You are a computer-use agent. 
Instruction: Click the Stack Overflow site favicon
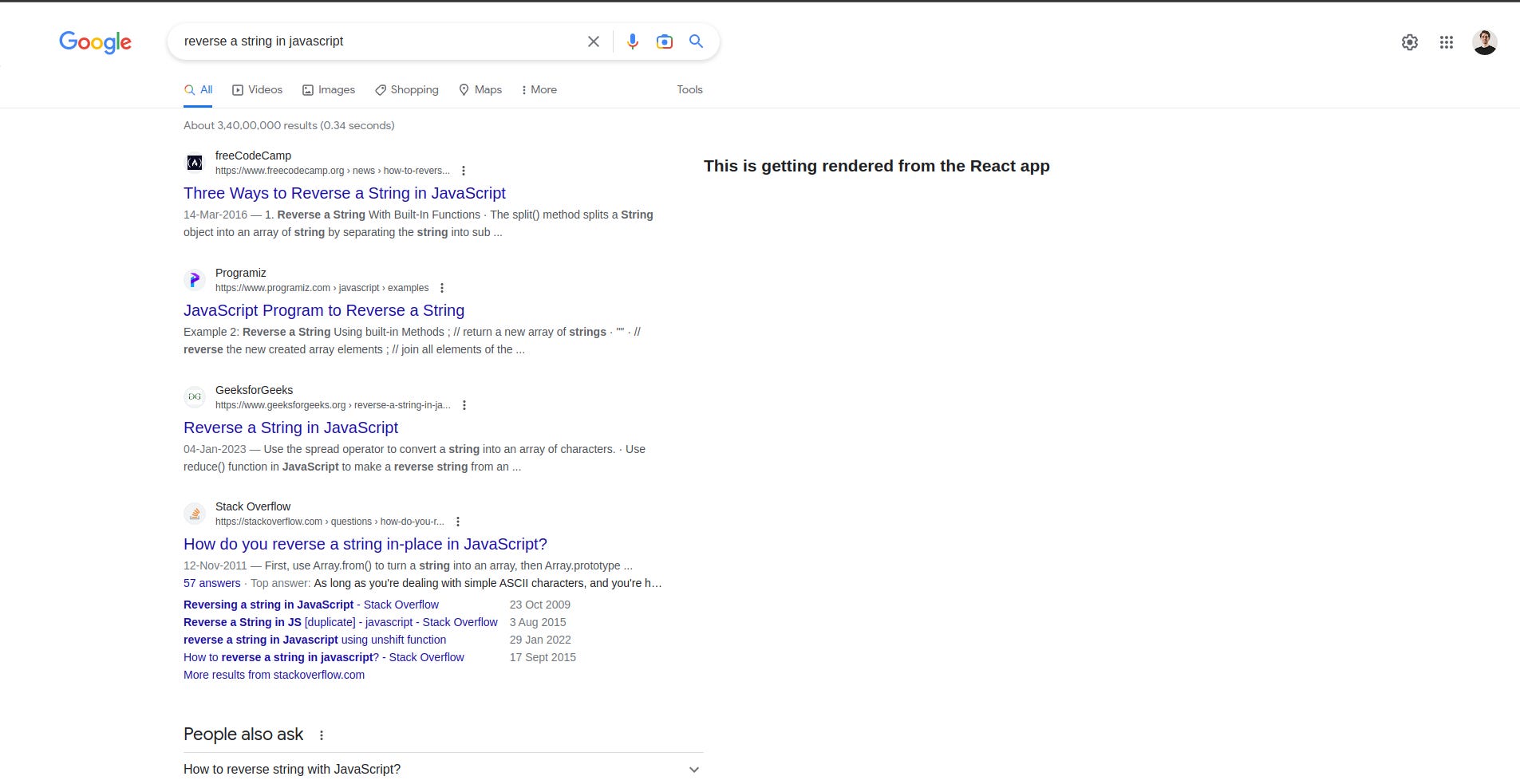(x=195, y=514)
